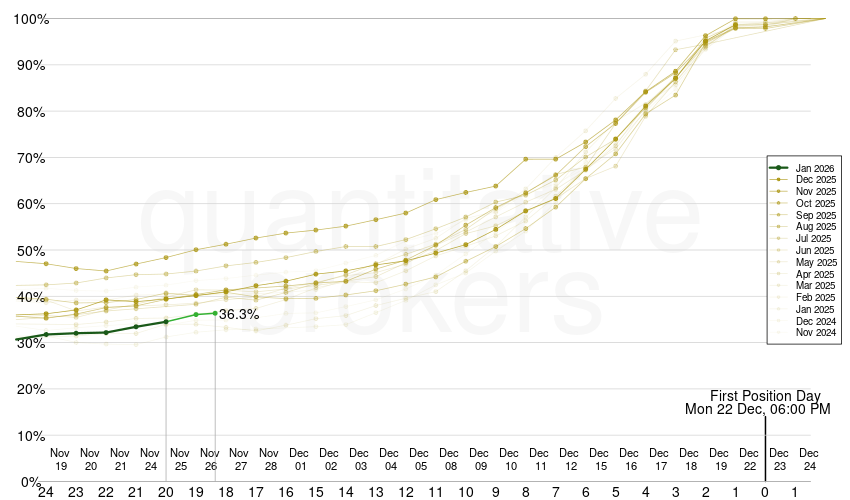The height and width of the screenshot is (500, 850).
Task: Click the light green 36.3% endpoint marker
Action: [215, 313]
